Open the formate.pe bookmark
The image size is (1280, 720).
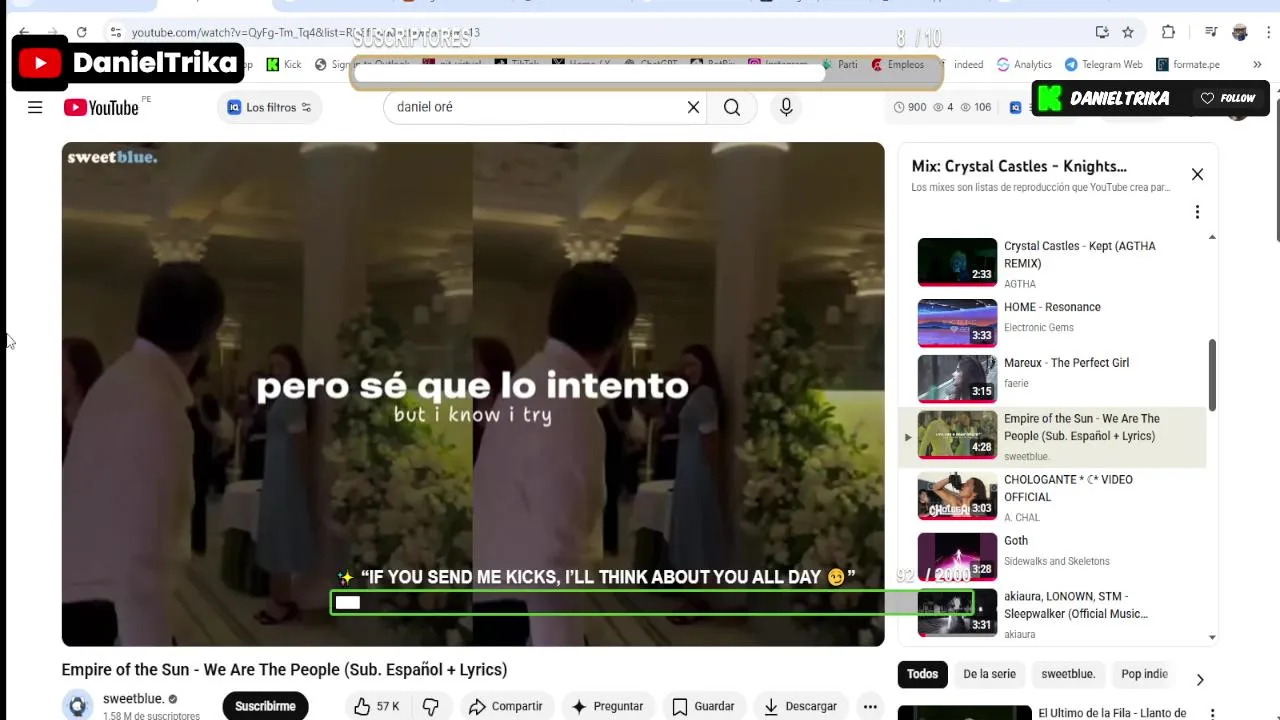click(1187, 64)
